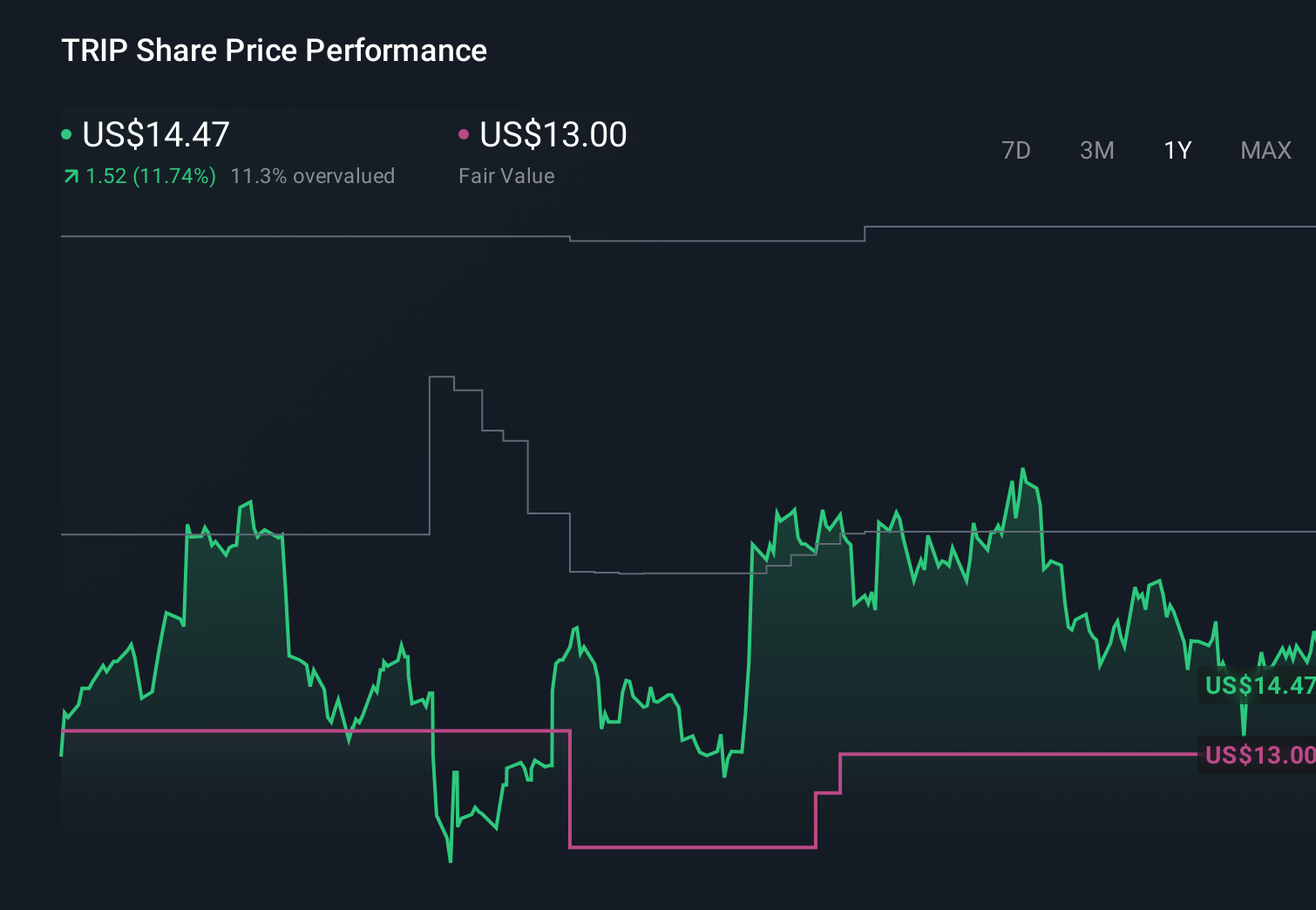Click the US$13.00 fair value marker
Viewport: 1316px width, 910px height.
1258,756
